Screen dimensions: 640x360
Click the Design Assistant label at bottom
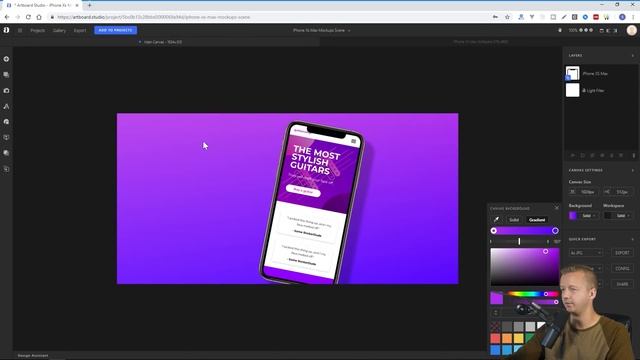coord(33,356)
